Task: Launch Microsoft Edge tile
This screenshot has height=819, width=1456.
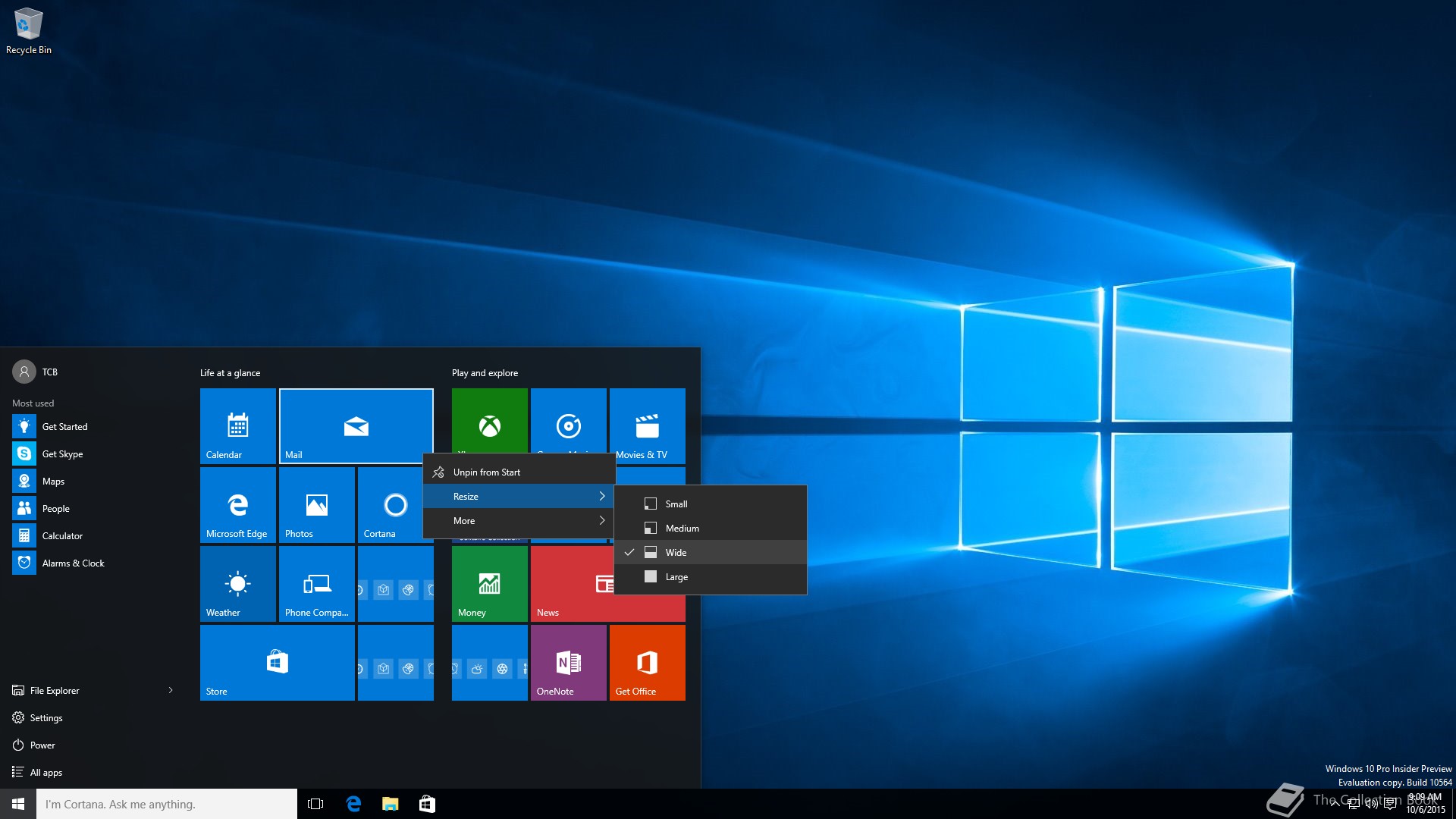Action: [237, 505]
